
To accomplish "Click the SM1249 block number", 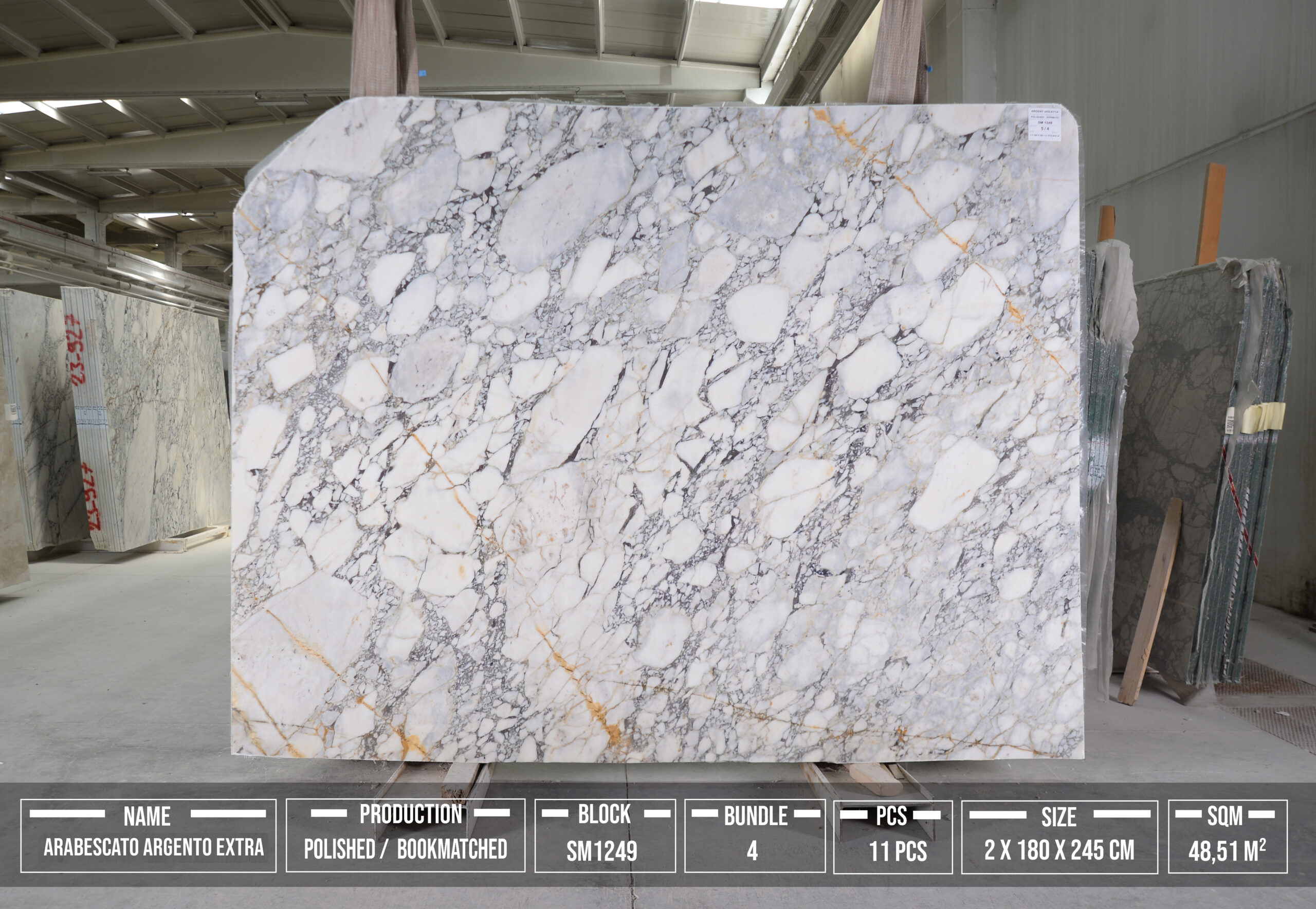I will pyautogui.click(x=601, y=851).
